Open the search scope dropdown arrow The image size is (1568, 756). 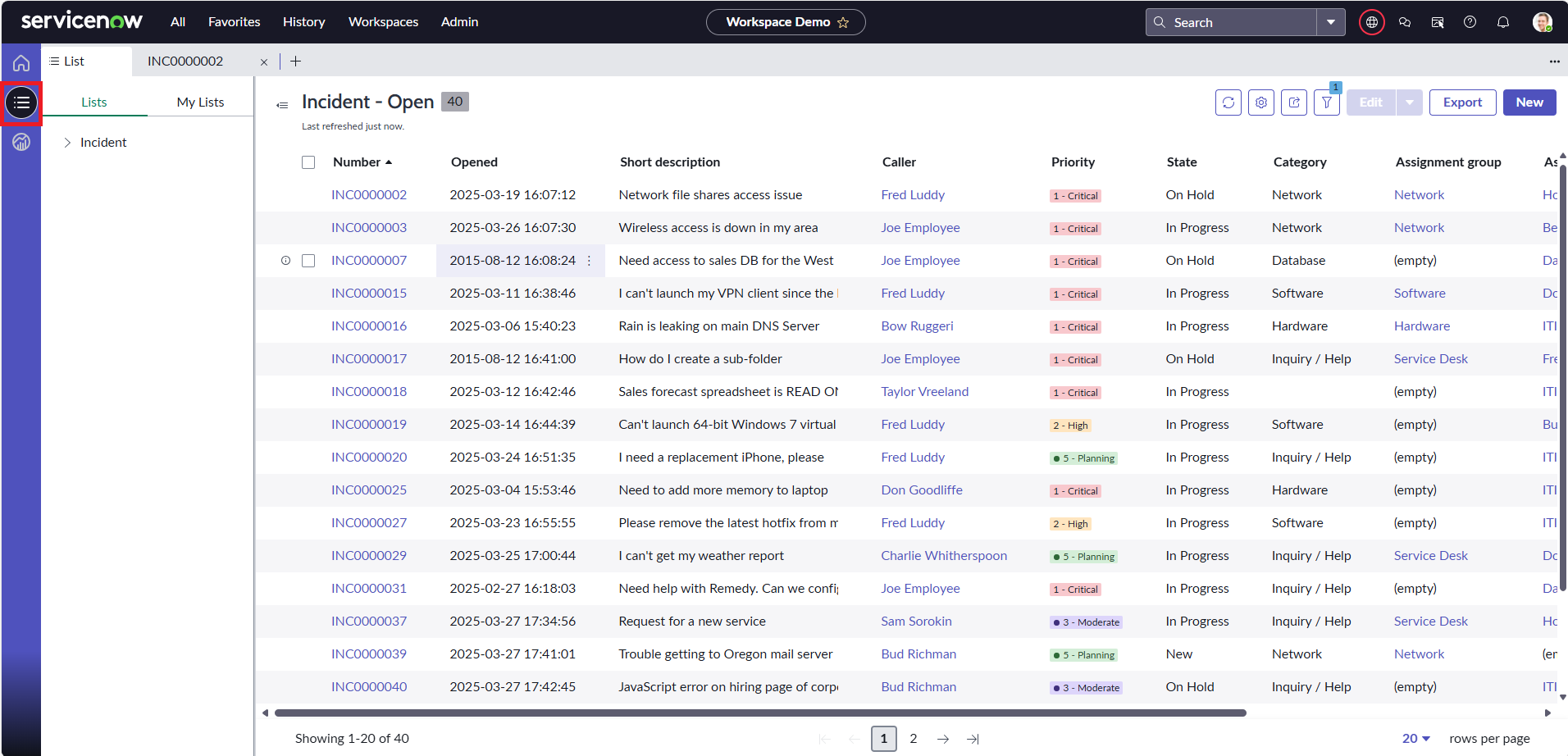click(1330, 22)
